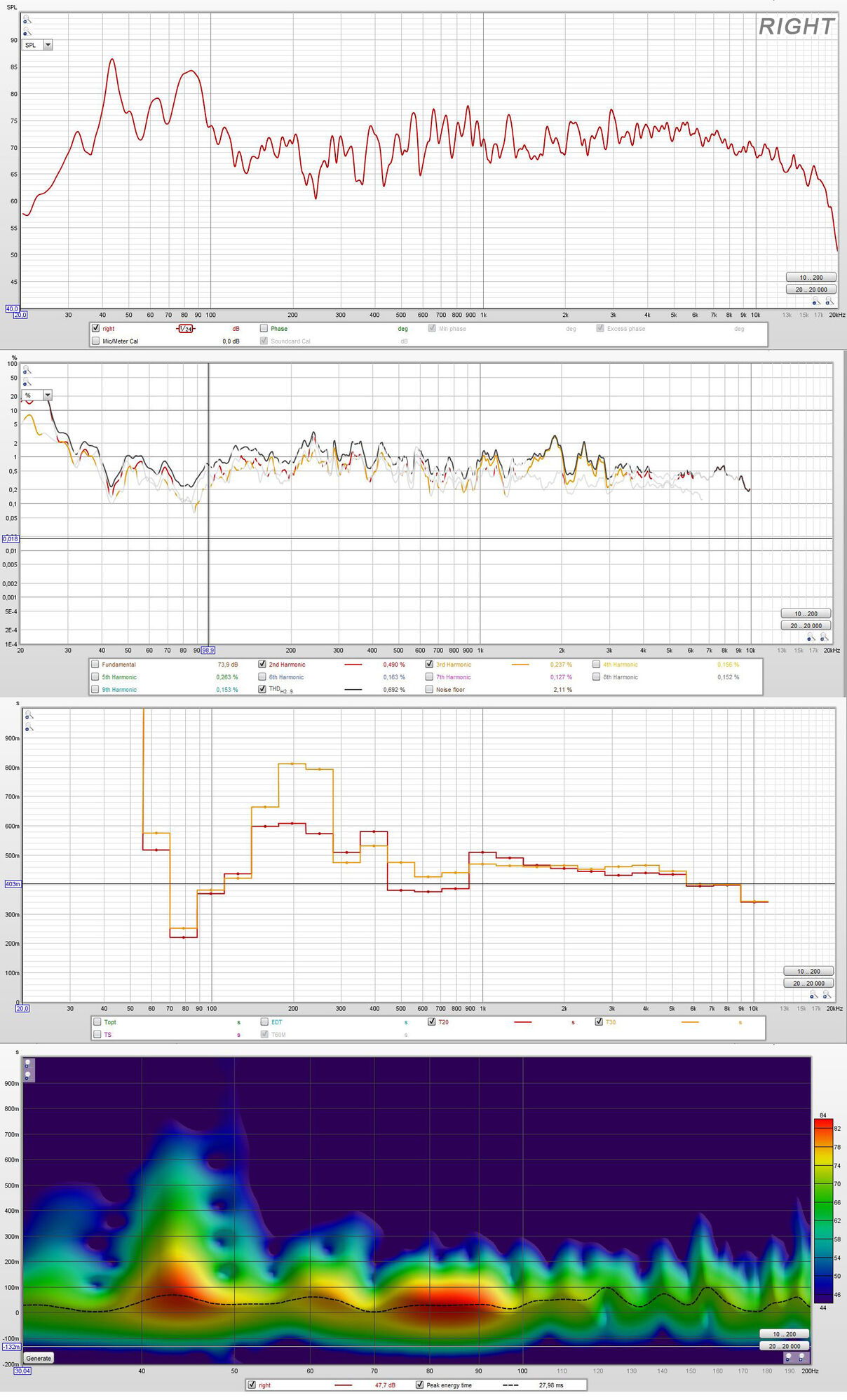Open the % axis unit dropdown in distortion graph
This screenshot has width=847, height=1400.
[48, 395]
